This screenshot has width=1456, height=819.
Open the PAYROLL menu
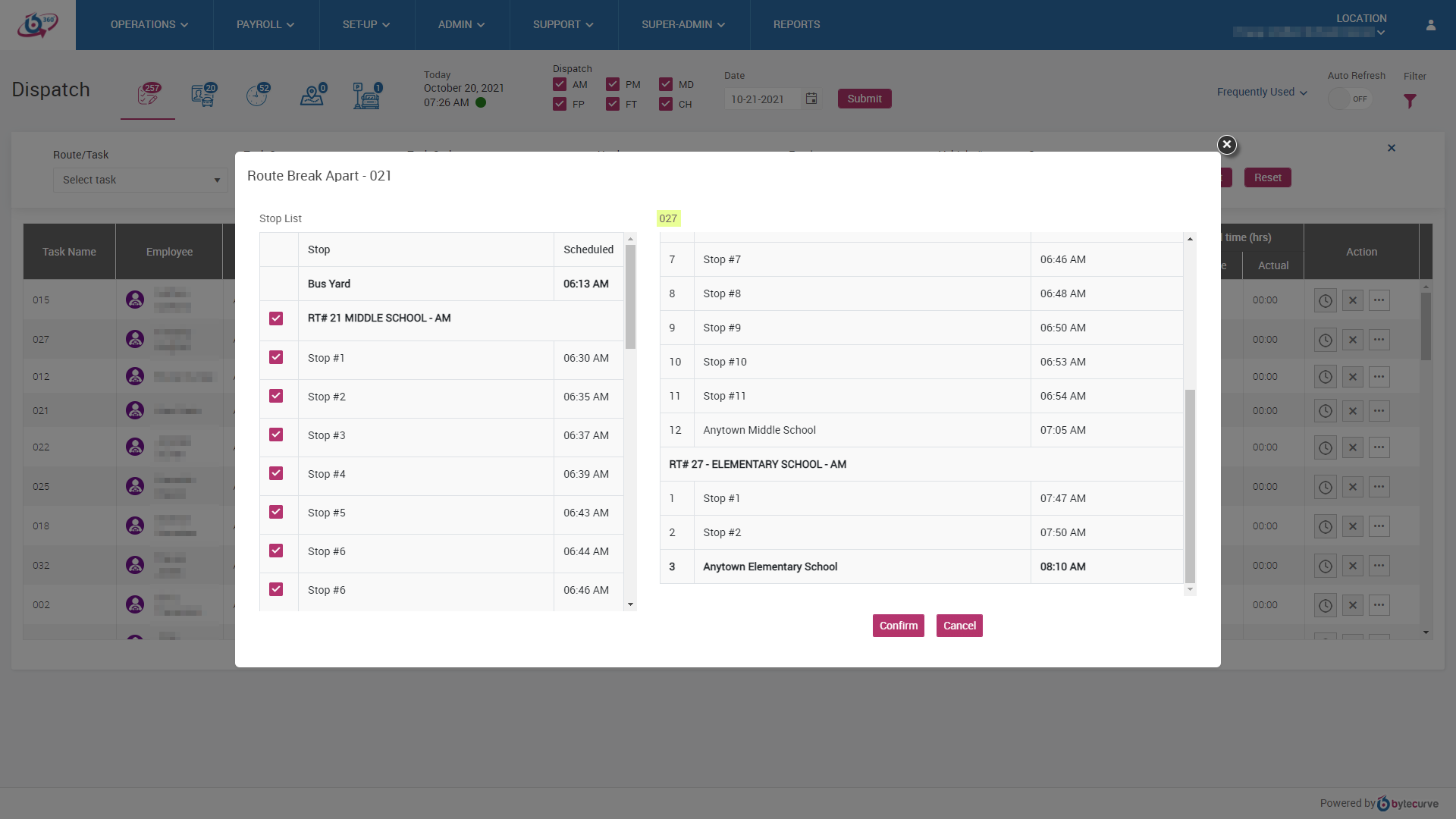[265, 25]
